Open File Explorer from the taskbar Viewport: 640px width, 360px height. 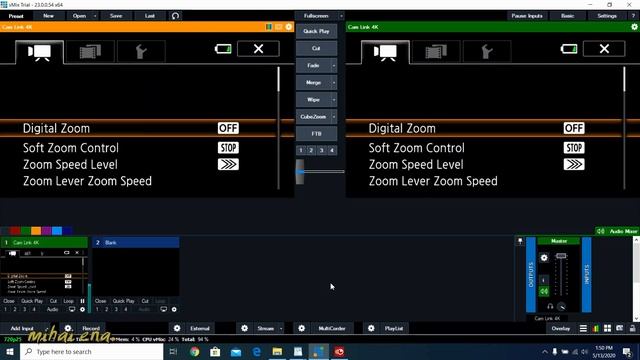click(277, 351)
